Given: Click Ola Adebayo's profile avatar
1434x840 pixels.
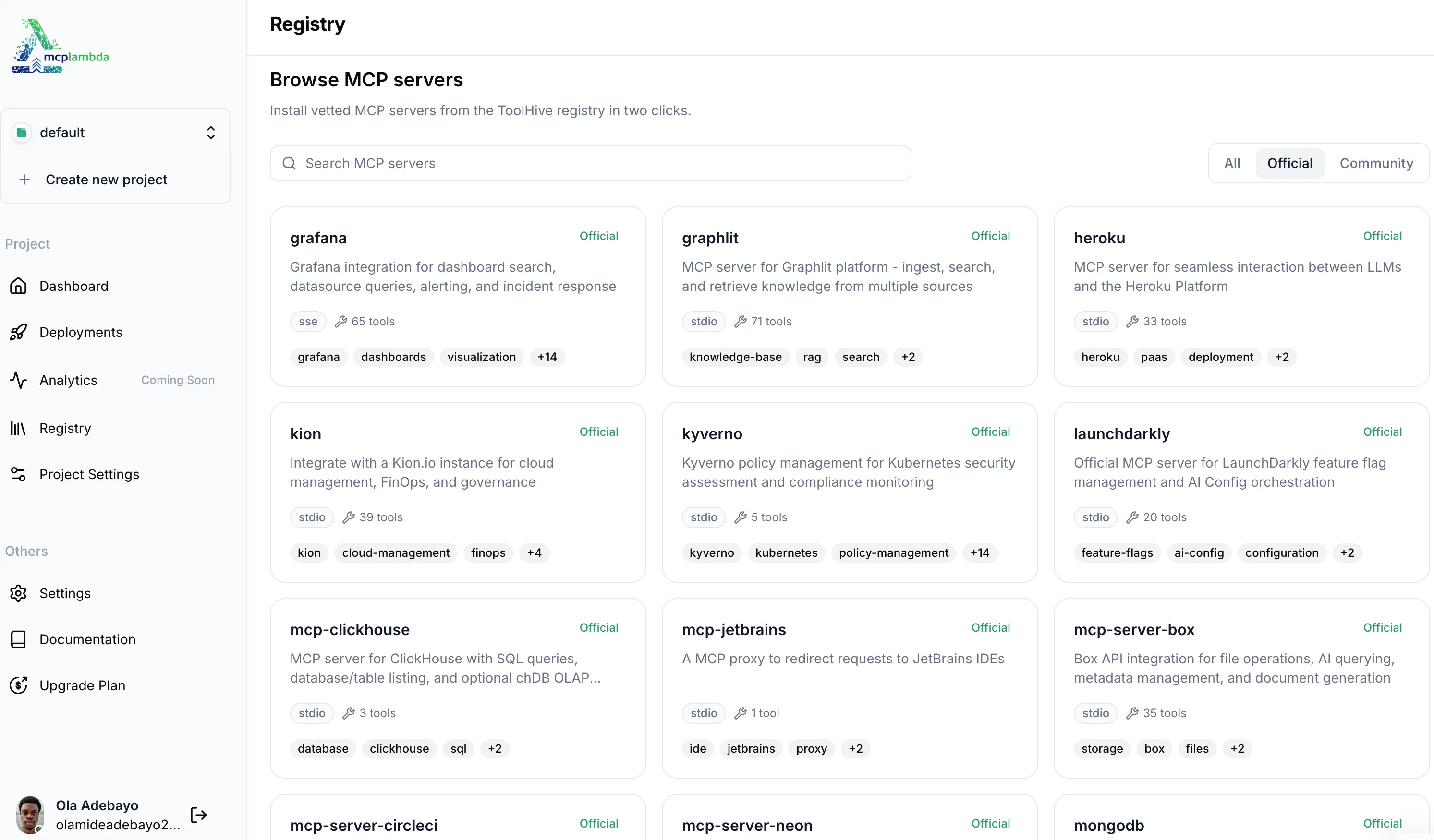Looking at the screenshot, I should point(30,815).
